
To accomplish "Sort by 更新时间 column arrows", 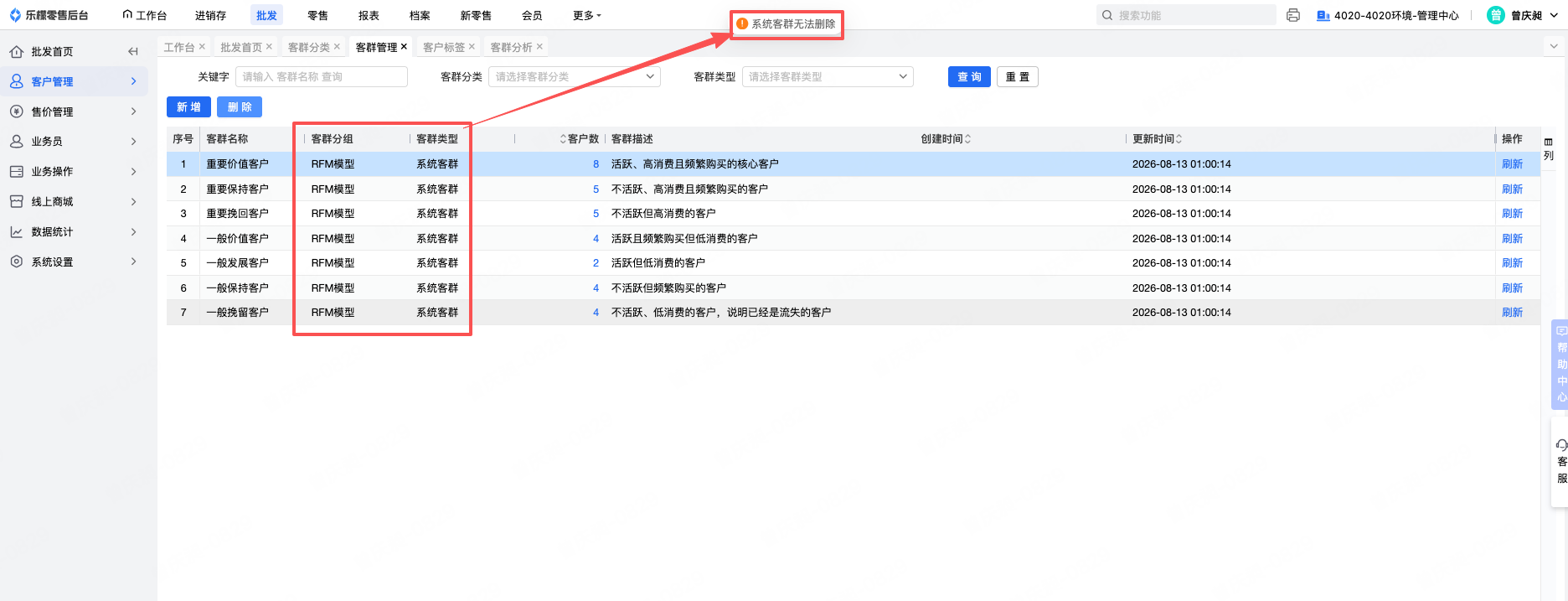I will [x=1179, y=139].
